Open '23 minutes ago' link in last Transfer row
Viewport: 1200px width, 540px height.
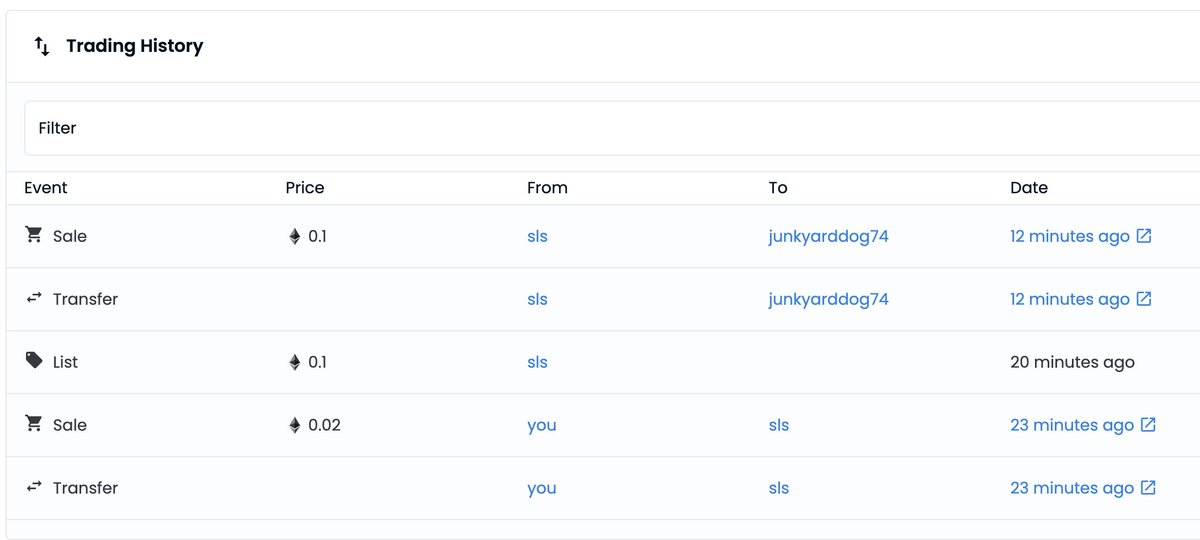[1072, 488]
